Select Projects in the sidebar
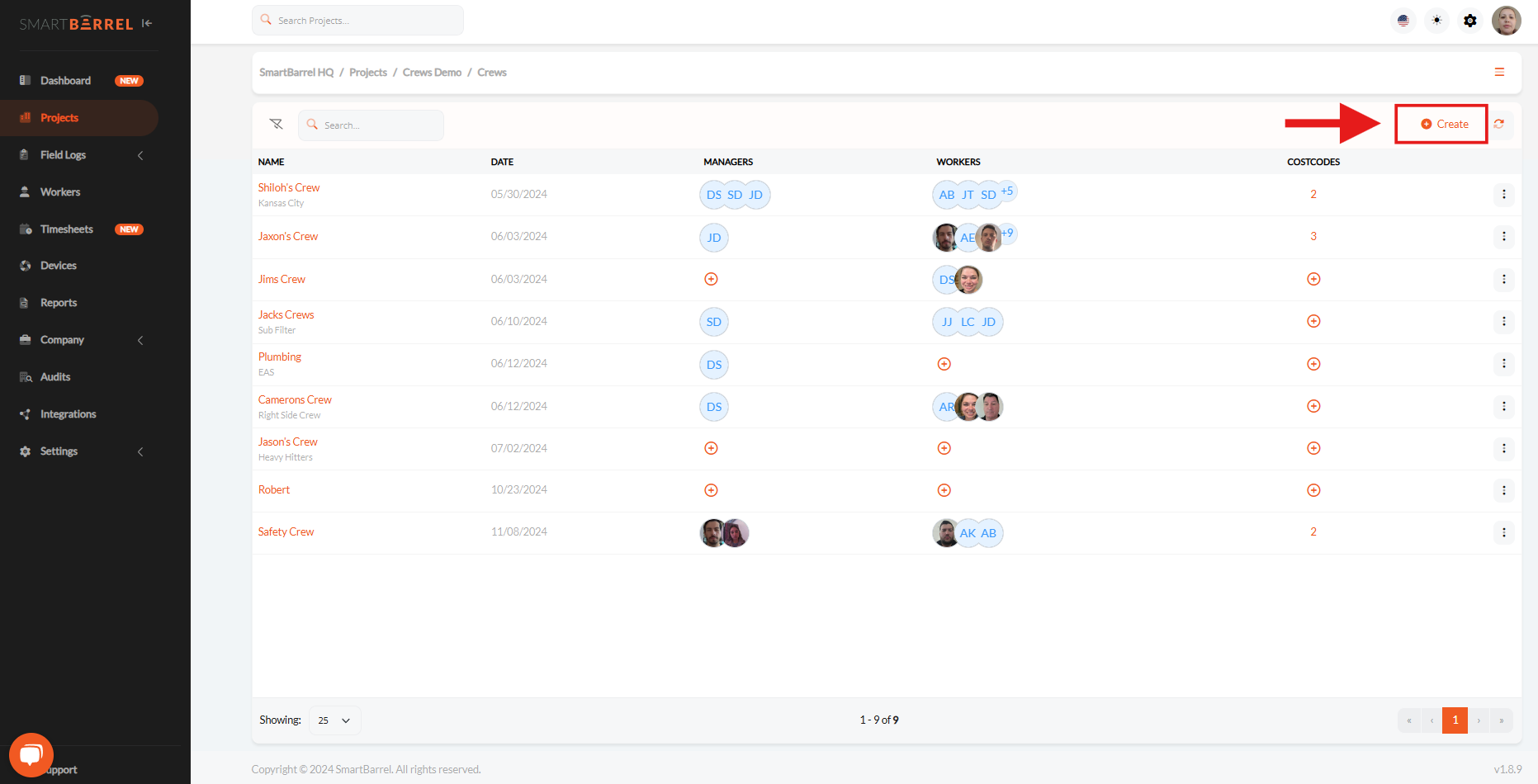1538x784 pixels. 79,118
